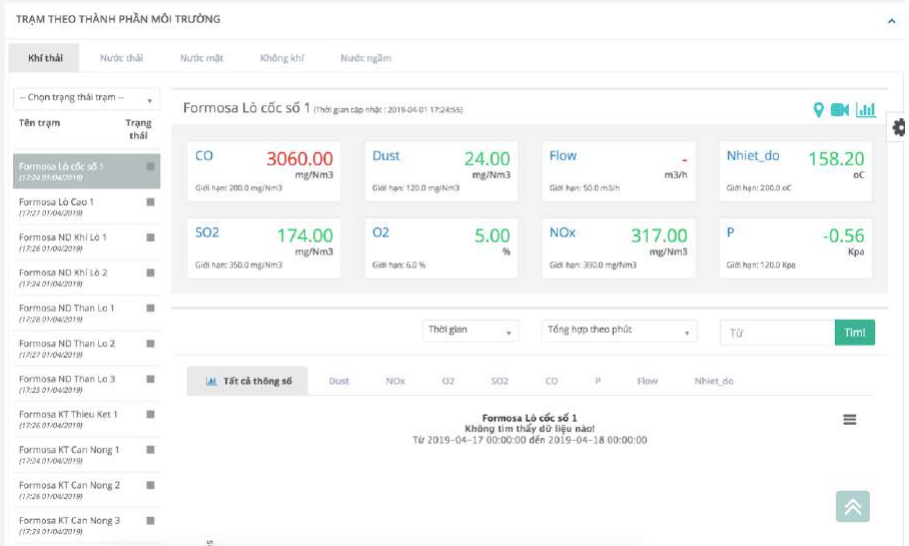Screen dimensions: 909x546
Task: Select station Formosa KT Can Nong 1
Action: (x=86, y=454)
